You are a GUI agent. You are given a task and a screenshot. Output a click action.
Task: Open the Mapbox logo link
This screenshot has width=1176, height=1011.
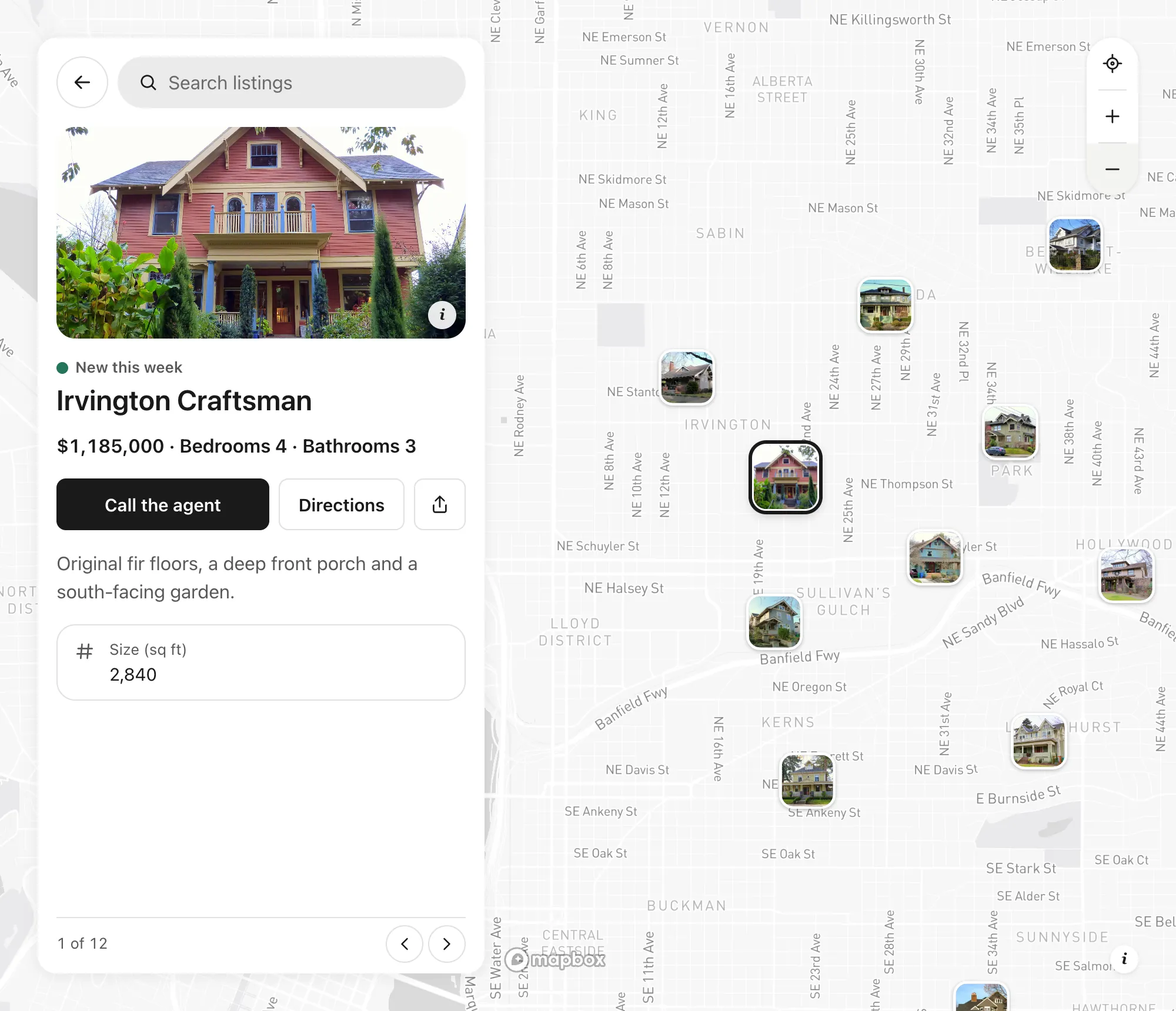point(555,959)
